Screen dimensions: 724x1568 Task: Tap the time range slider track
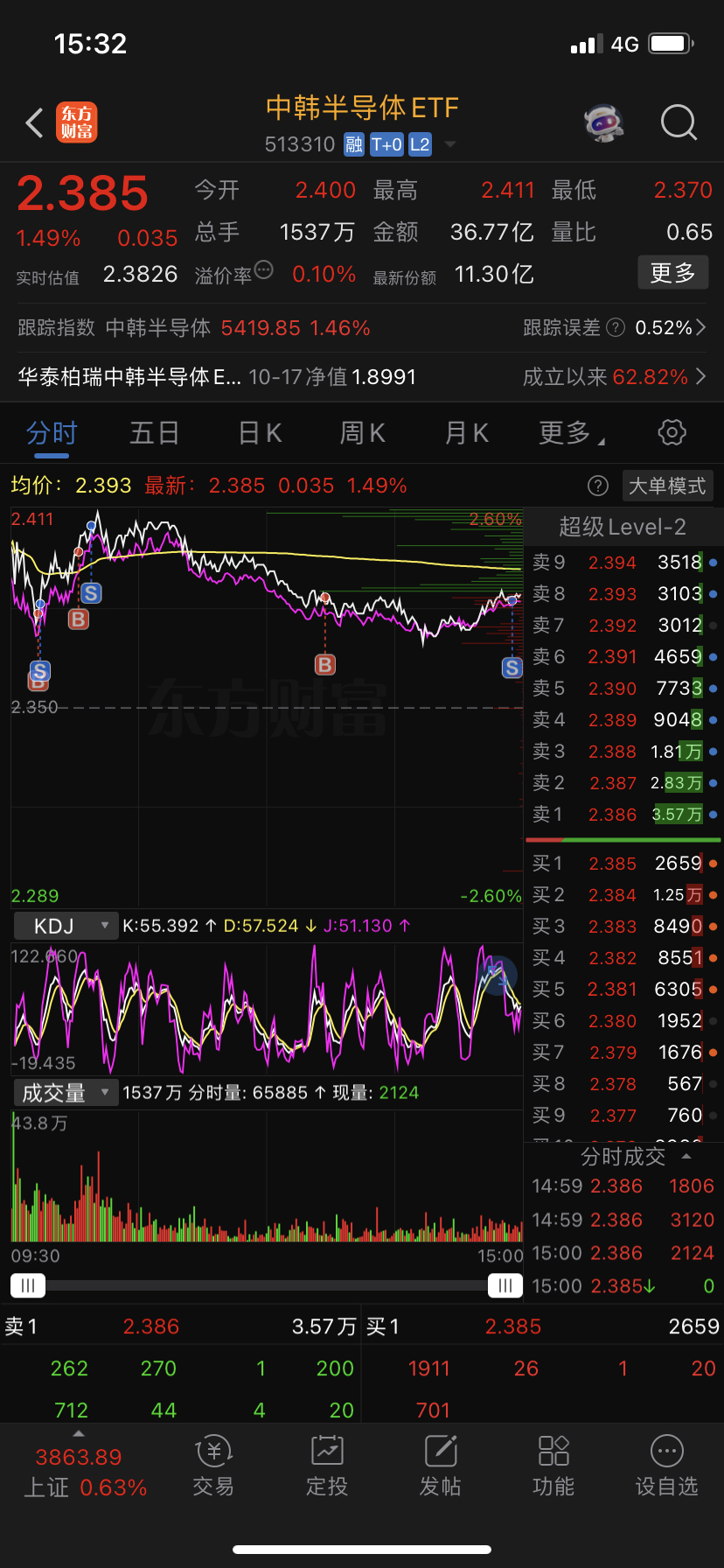[267, 1285]
